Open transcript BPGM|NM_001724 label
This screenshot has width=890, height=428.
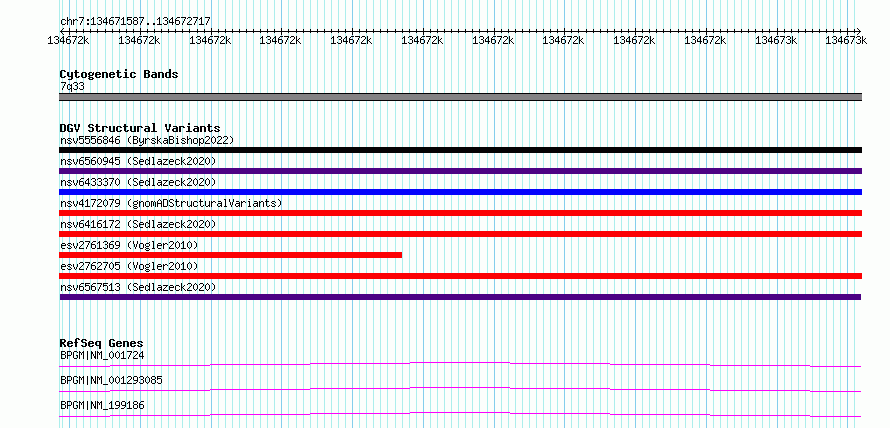pyautogui.click(x=102, y=355)
